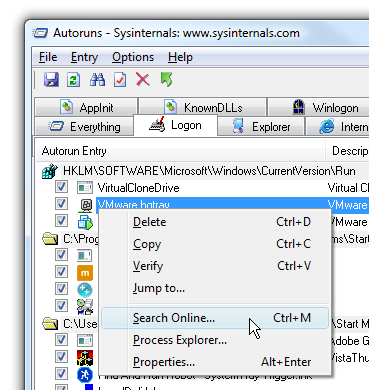The height and width of the screenshot is (390, 369).
Task: Uncheck the VMware hqtray checkbox
Action: point(61,204)
